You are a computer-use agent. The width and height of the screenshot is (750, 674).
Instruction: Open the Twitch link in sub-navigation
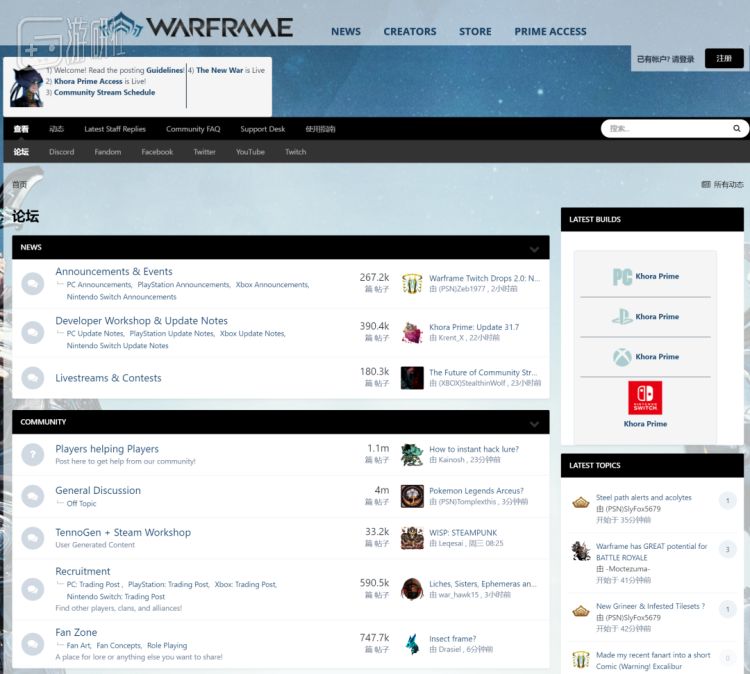pyautogui.click(x=296, y=152)
